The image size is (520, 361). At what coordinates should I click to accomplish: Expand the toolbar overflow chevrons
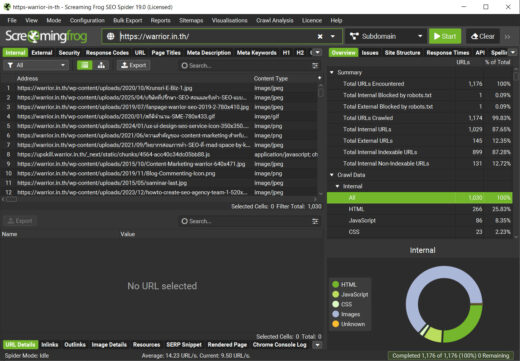pos(507,37)
